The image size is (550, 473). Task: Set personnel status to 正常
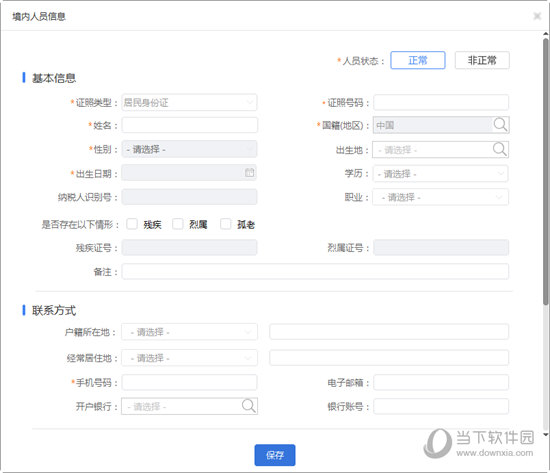point(418,60)
